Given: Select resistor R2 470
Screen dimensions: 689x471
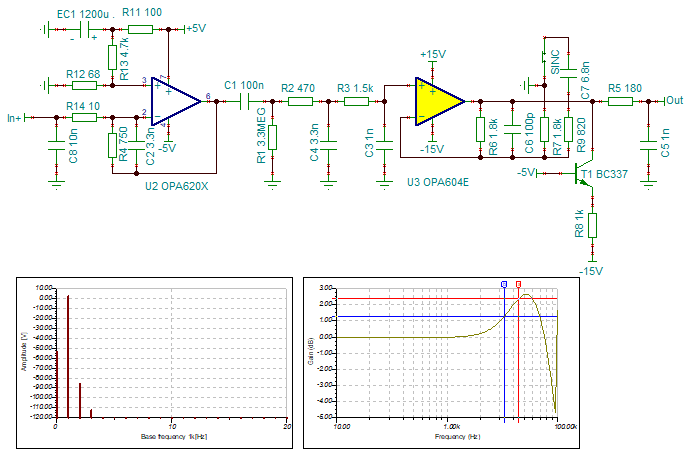Looking at the screenshot, I should coord(300,101).
